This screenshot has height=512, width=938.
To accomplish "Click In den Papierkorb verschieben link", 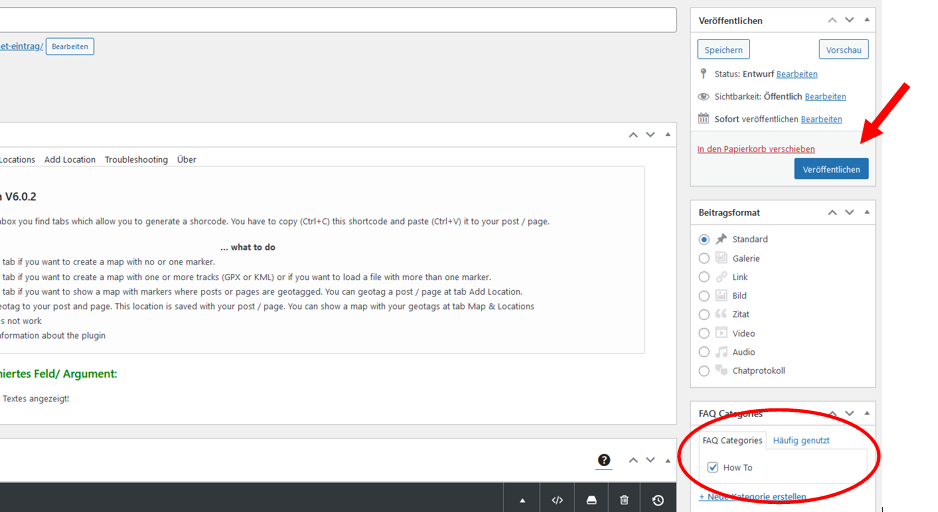I will (x=756, y=149).
